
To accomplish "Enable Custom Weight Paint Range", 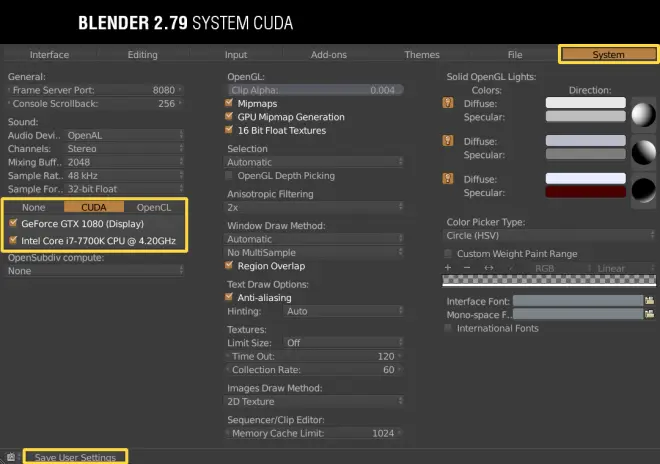I will (448, 253).
